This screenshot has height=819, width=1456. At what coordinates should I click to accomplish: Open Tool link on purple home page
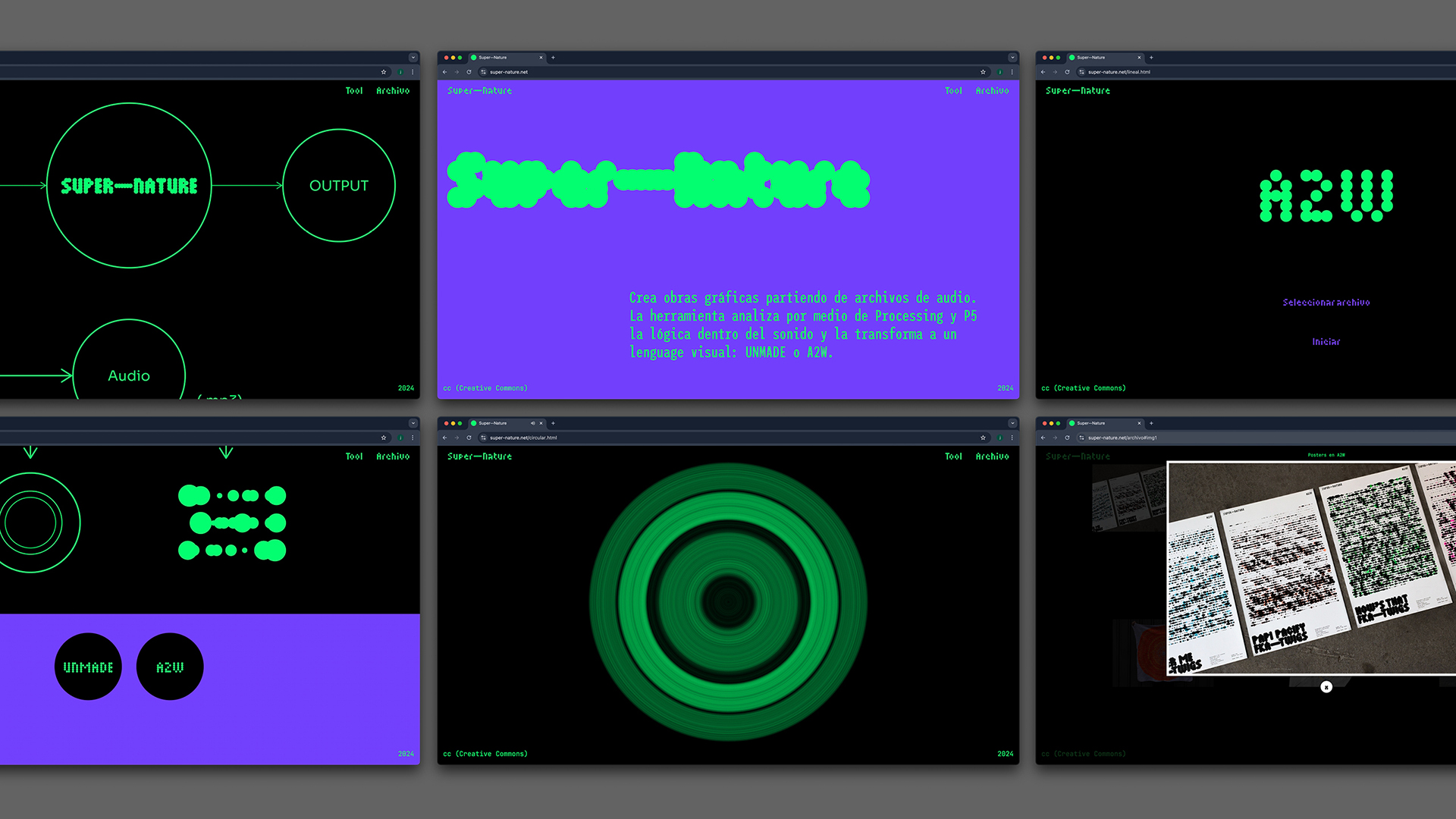(x=953, y=91)
